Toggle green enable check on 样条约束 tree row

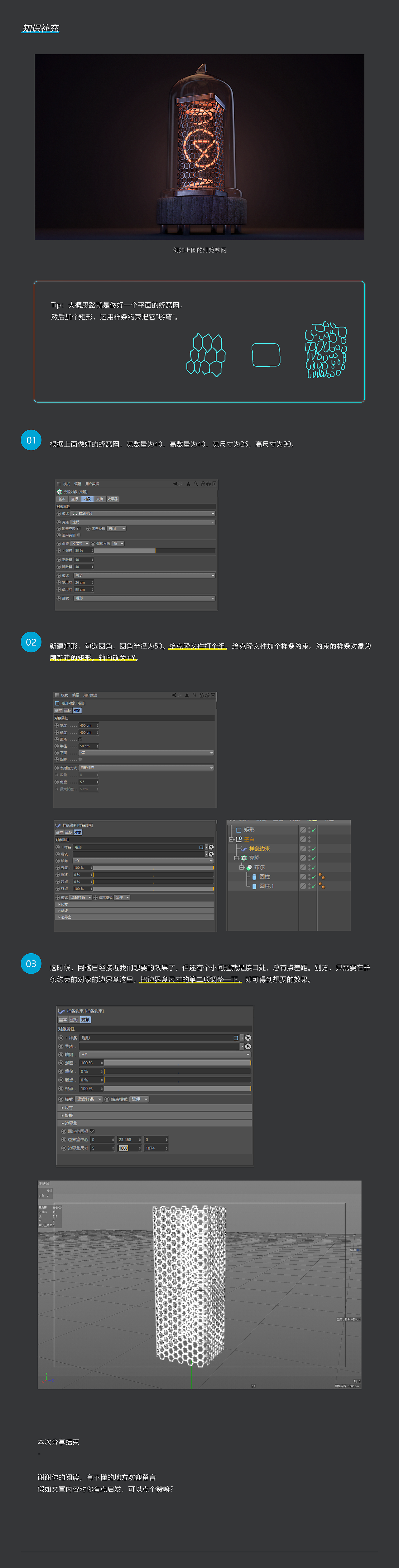click(314, 848)
